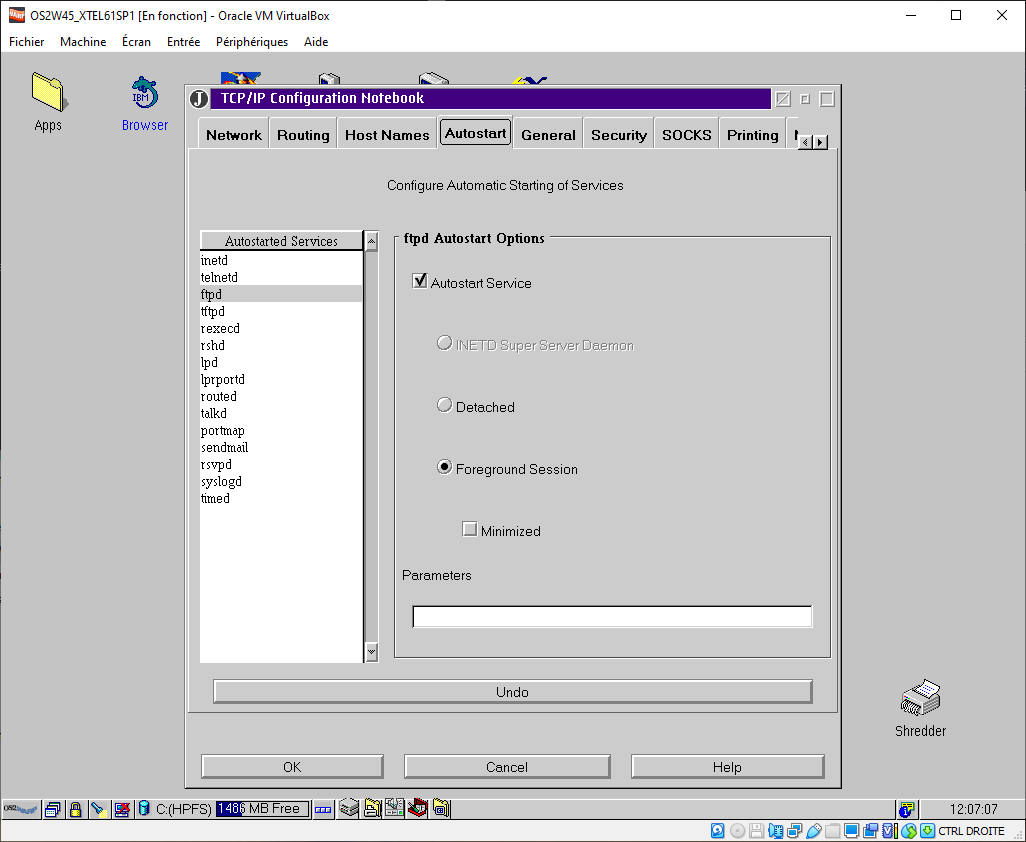
Task: Click the VirtualBox USB device status icon
Action: pyautogui.click(x=815, y=831)
